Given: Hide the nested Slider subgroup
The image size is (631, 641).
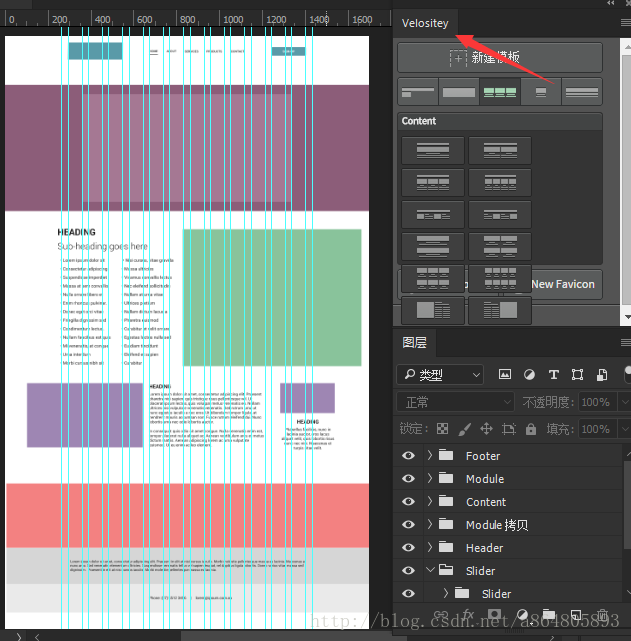Looking at the screenshot, I should pyautogui.click(x=408, y=593).
